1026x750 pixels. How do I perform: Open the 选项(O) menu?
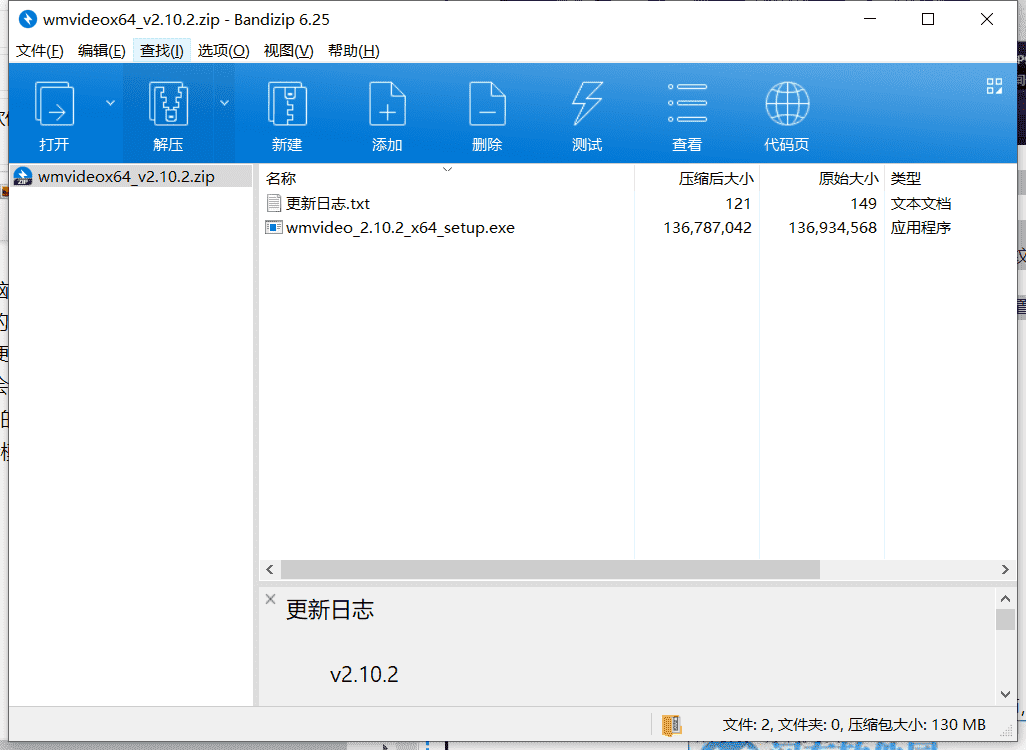(223, 51)
